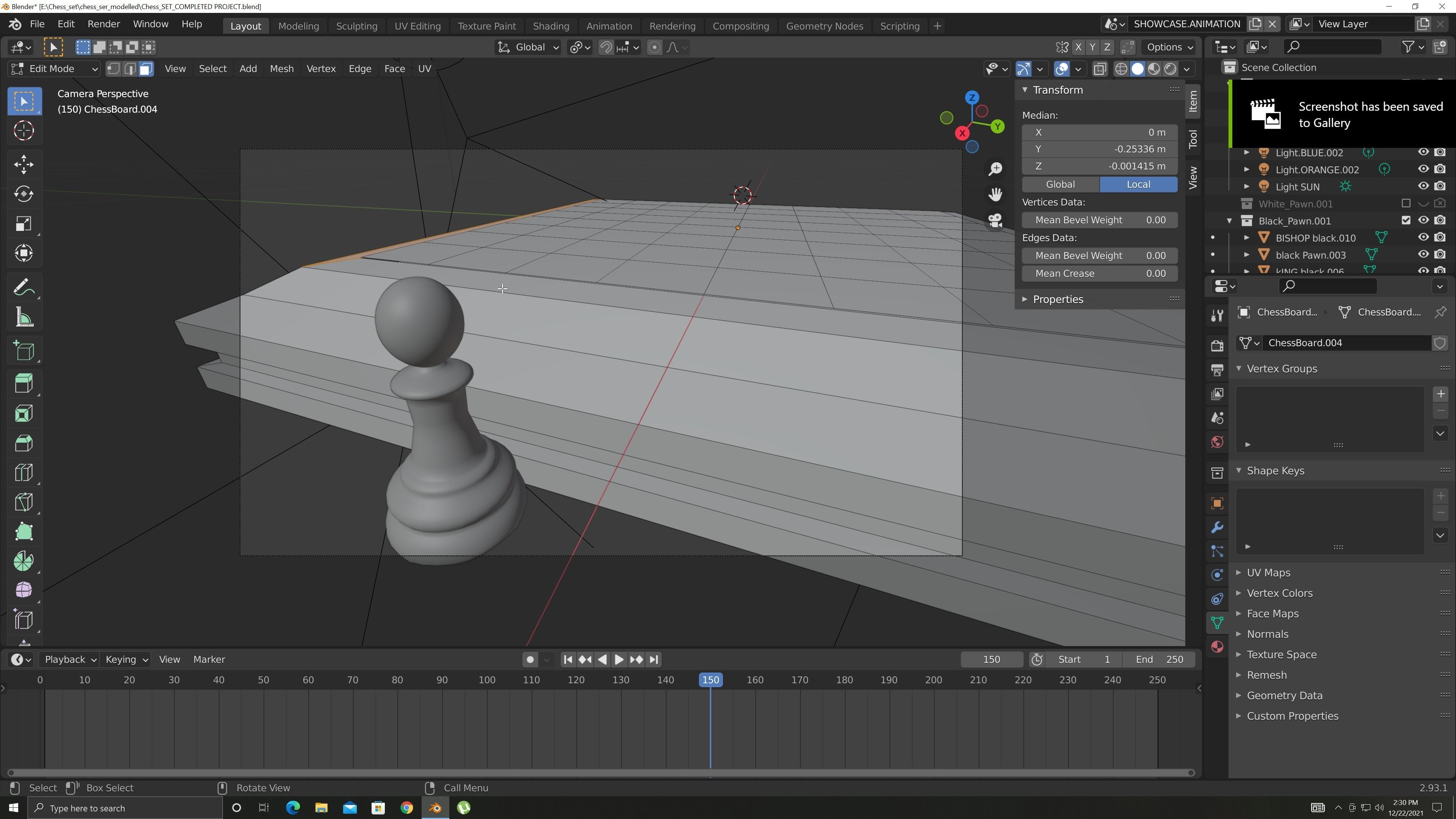Open the Mesh menu in viewport header
Viewport: 1456px width, 819px height.
[281, 69]
